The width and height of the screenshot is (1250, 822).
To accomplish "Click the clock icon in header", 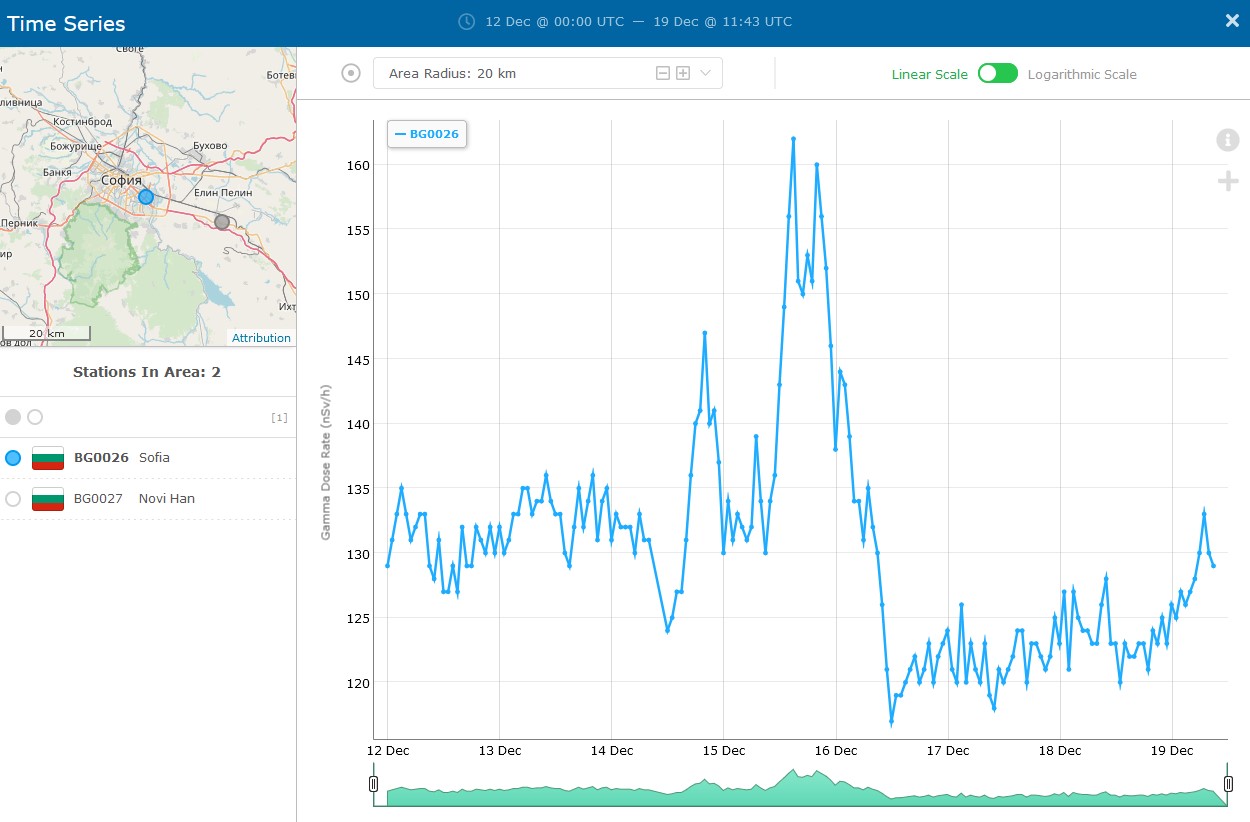I will coord(466,21).
